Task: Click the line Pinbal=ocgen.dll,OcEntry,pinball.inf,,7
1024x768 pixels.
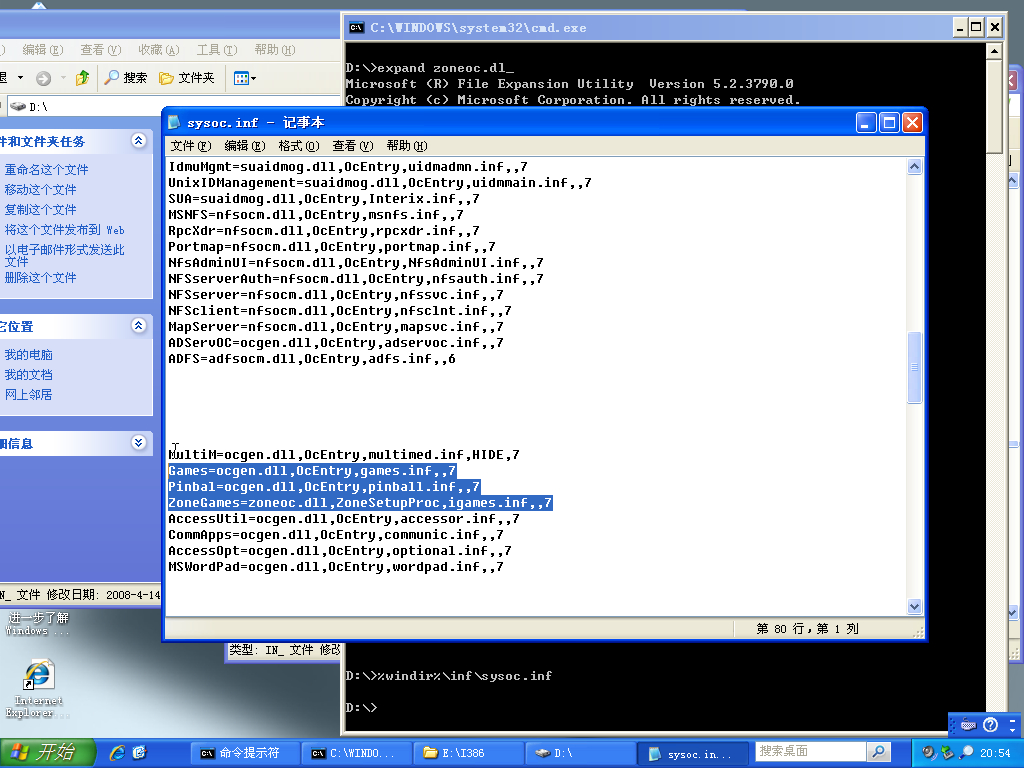Action: pos(324,487)
